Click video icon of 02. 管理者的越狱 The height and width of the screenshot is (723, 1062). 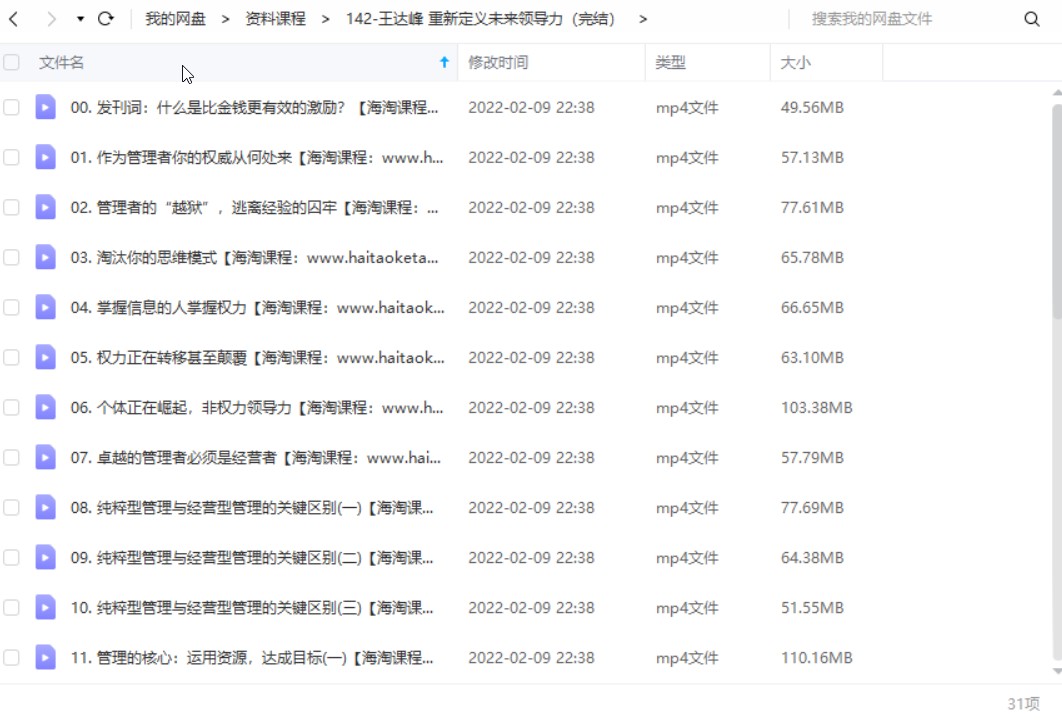point(45,207)
